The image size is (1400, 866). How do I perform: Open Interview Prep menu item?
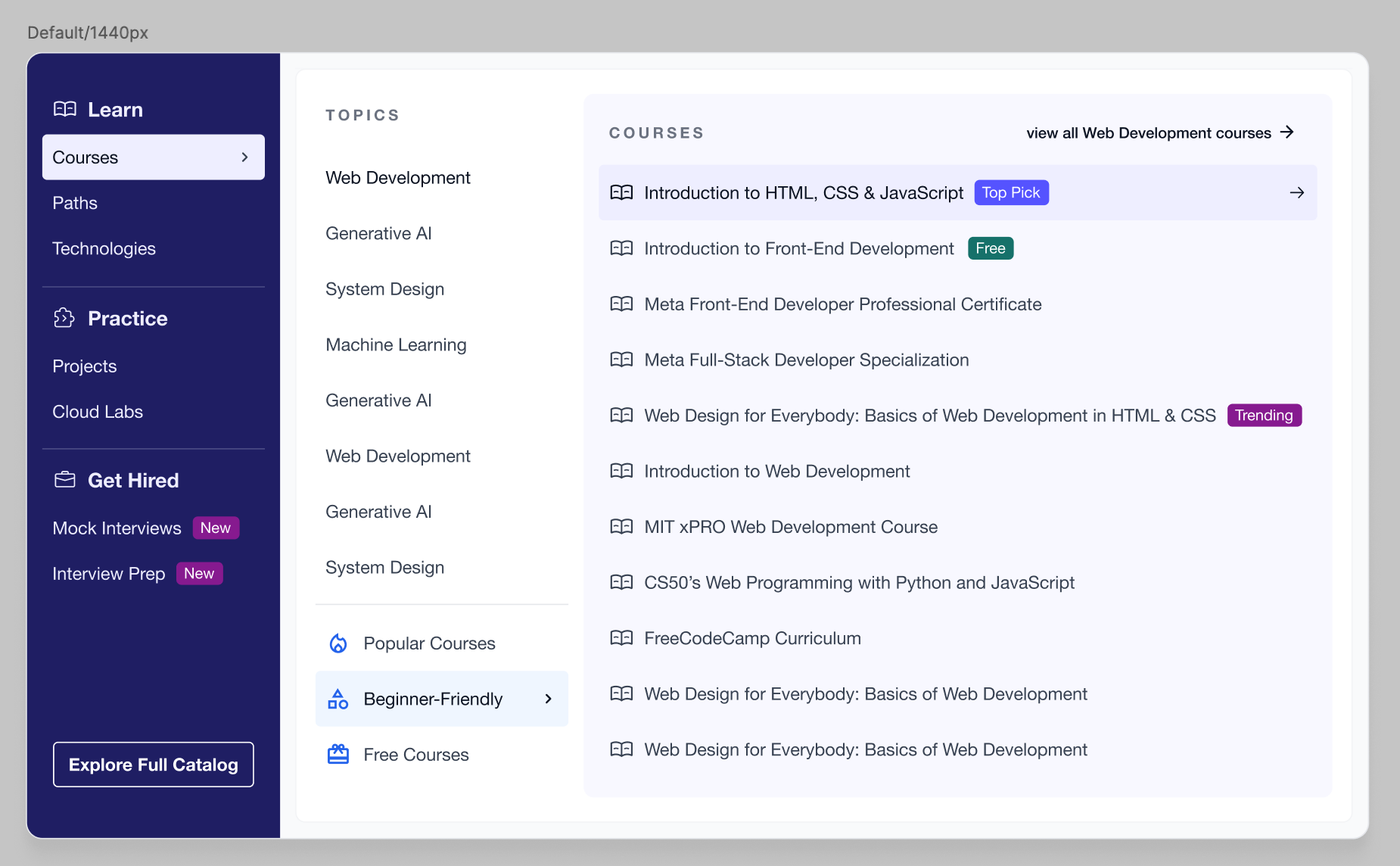click(108, 574)
